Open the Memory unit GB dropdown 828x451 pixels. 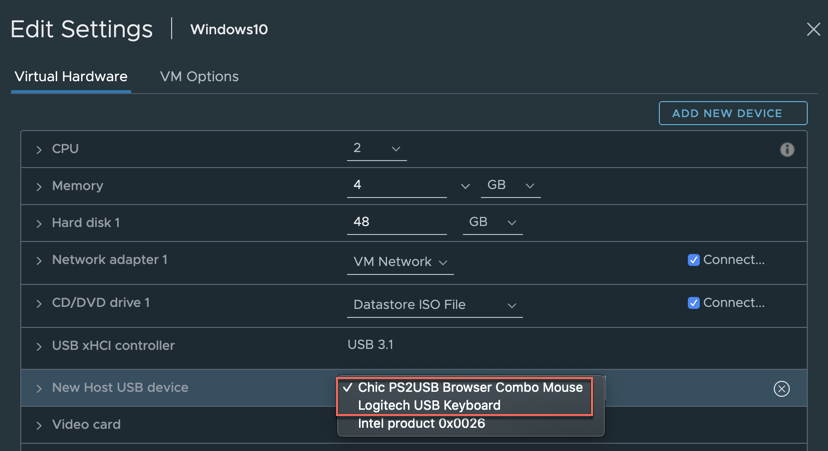pos(510,186)
